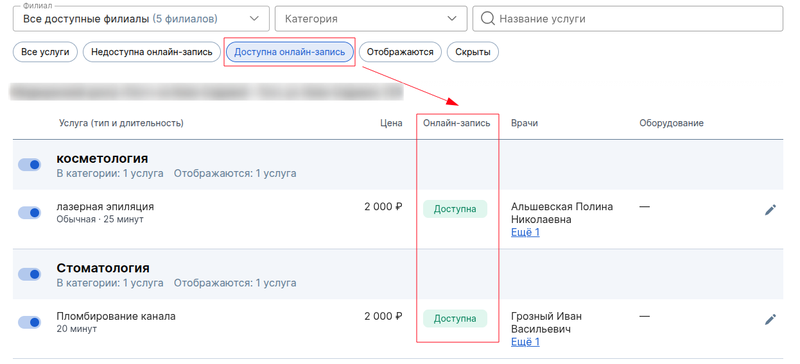Select the Все услуги filter

tap(45, 52)
